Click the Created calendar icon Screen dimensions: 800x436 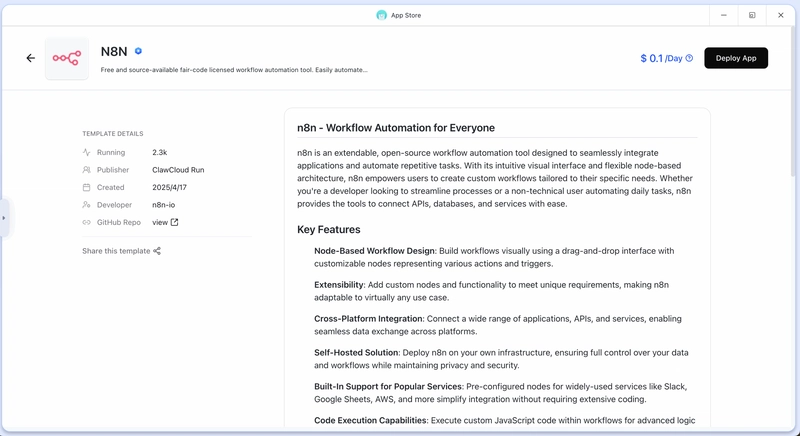pos(86,187)
